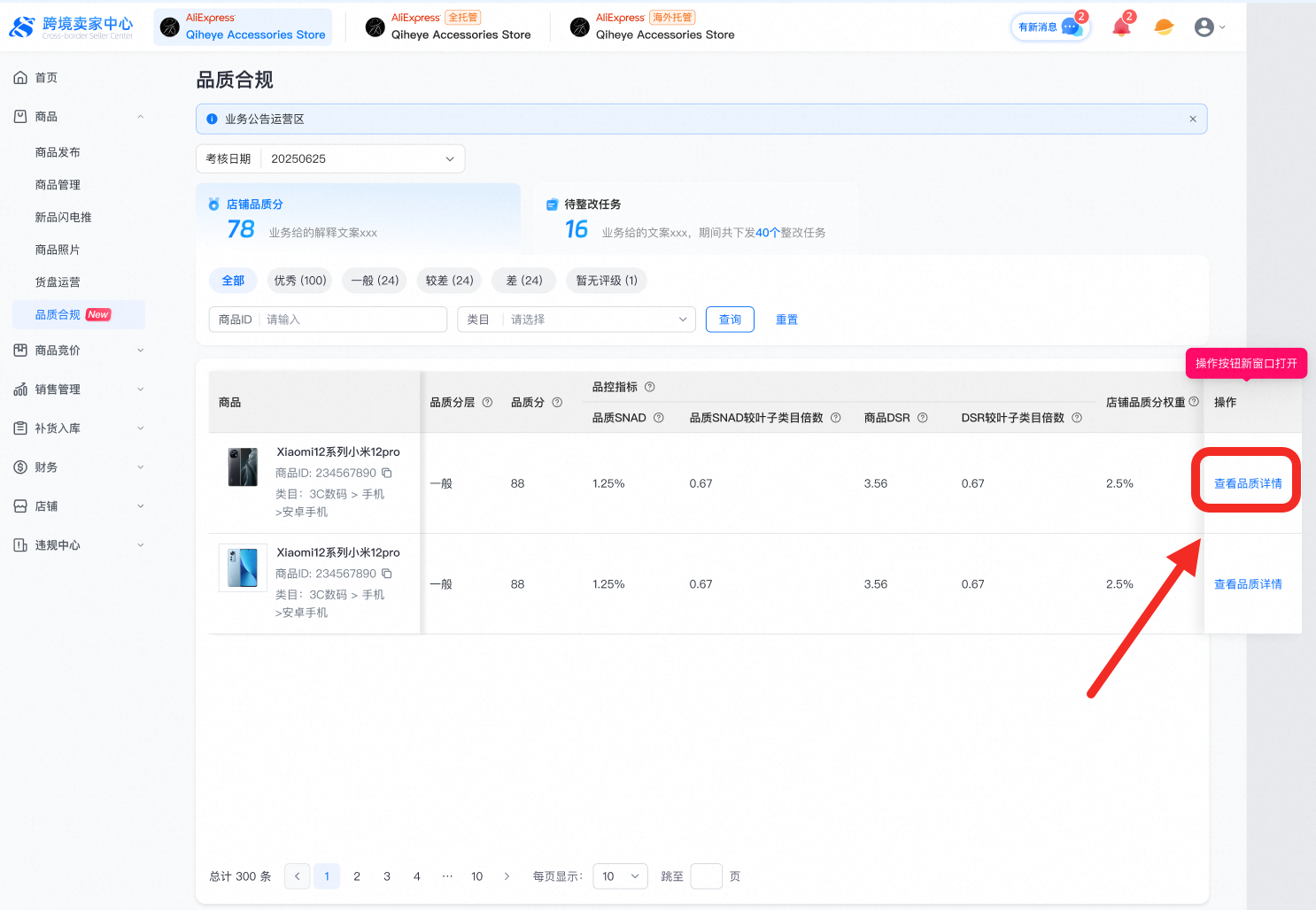Click the 商品ID input field

pos(352,320)
